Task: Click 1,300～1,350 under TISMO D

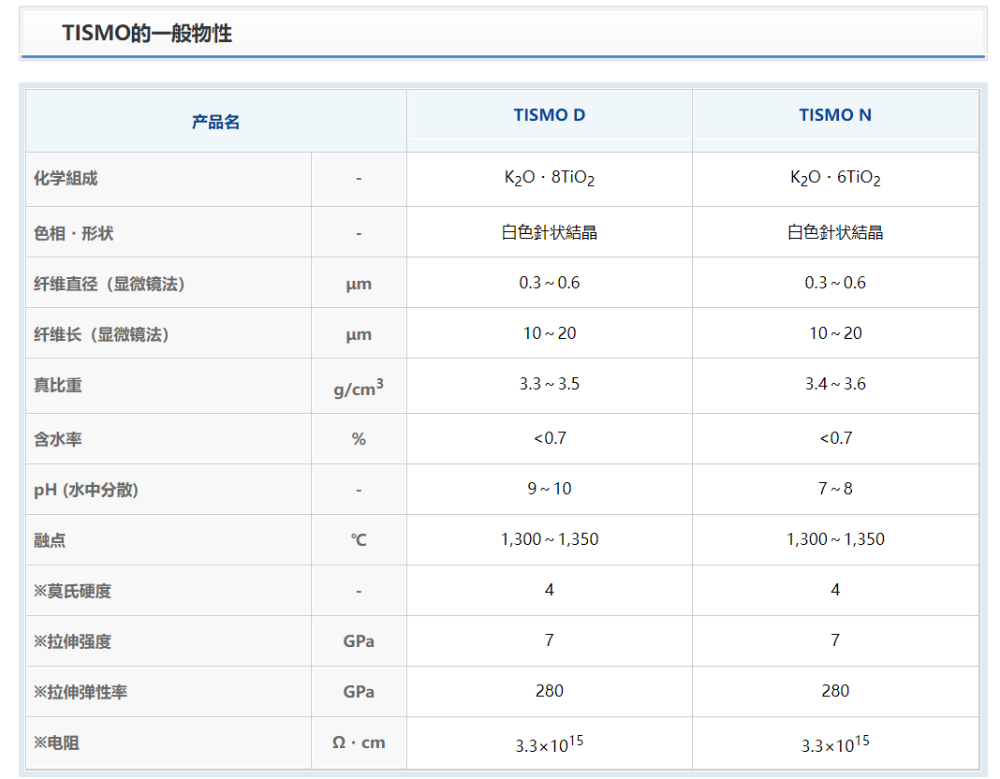Action: [x=549, y=539]
